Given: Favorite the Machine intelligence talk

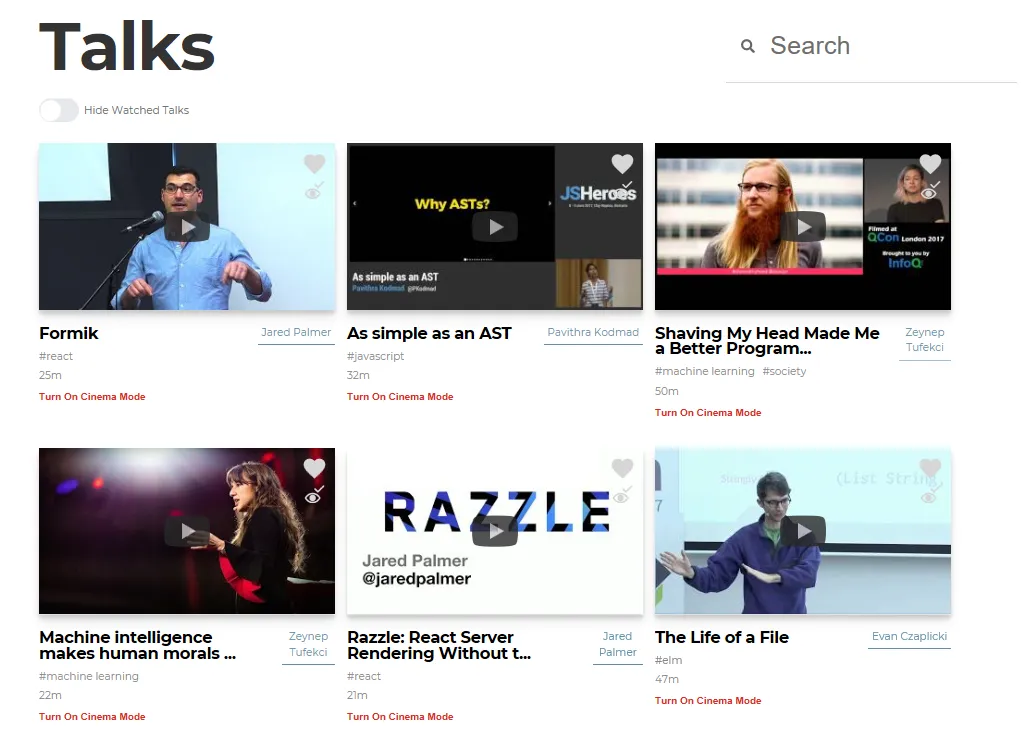Looking at the screenshot, I should coord(314,467).
